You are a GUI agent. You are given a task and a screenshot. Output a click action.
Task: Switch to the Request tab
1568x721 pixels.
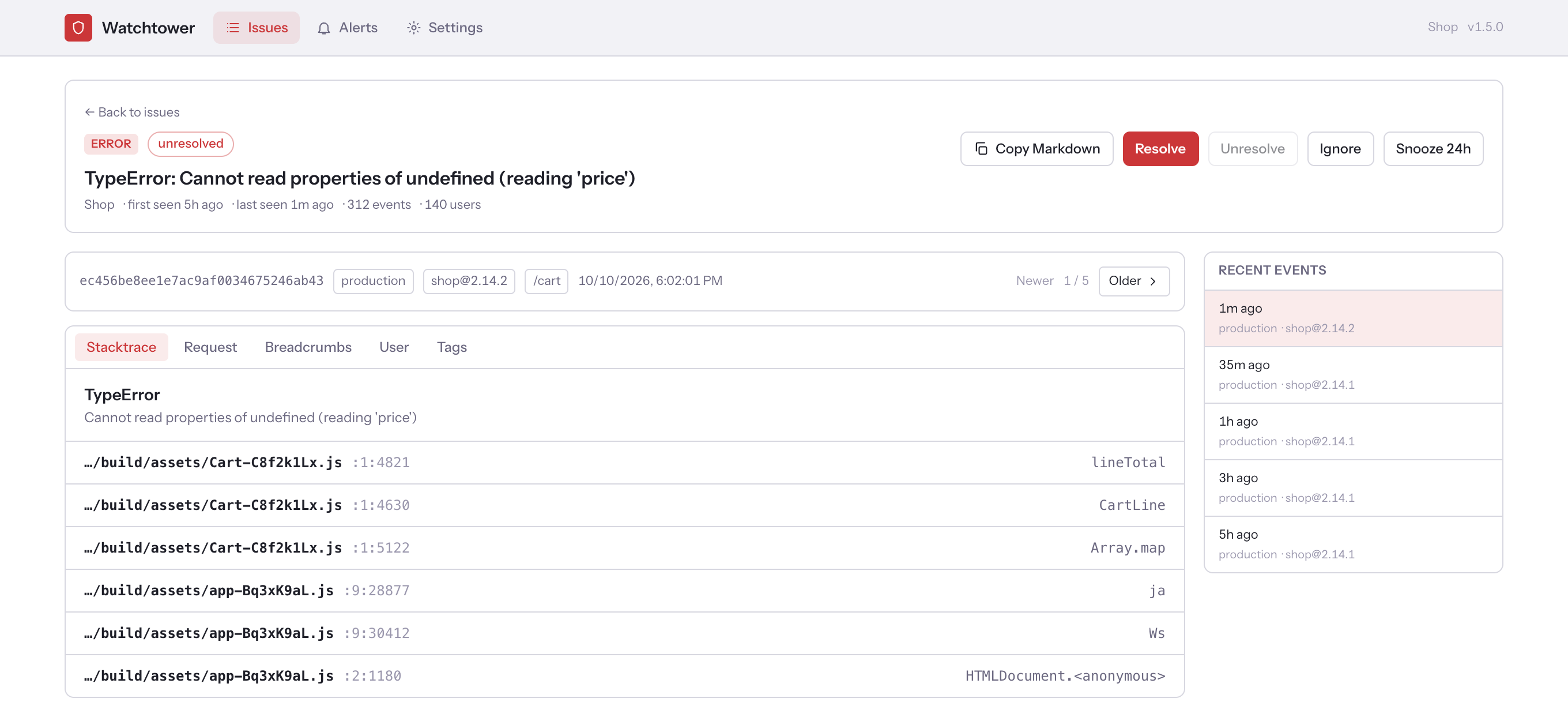click(x=210, y=347)
